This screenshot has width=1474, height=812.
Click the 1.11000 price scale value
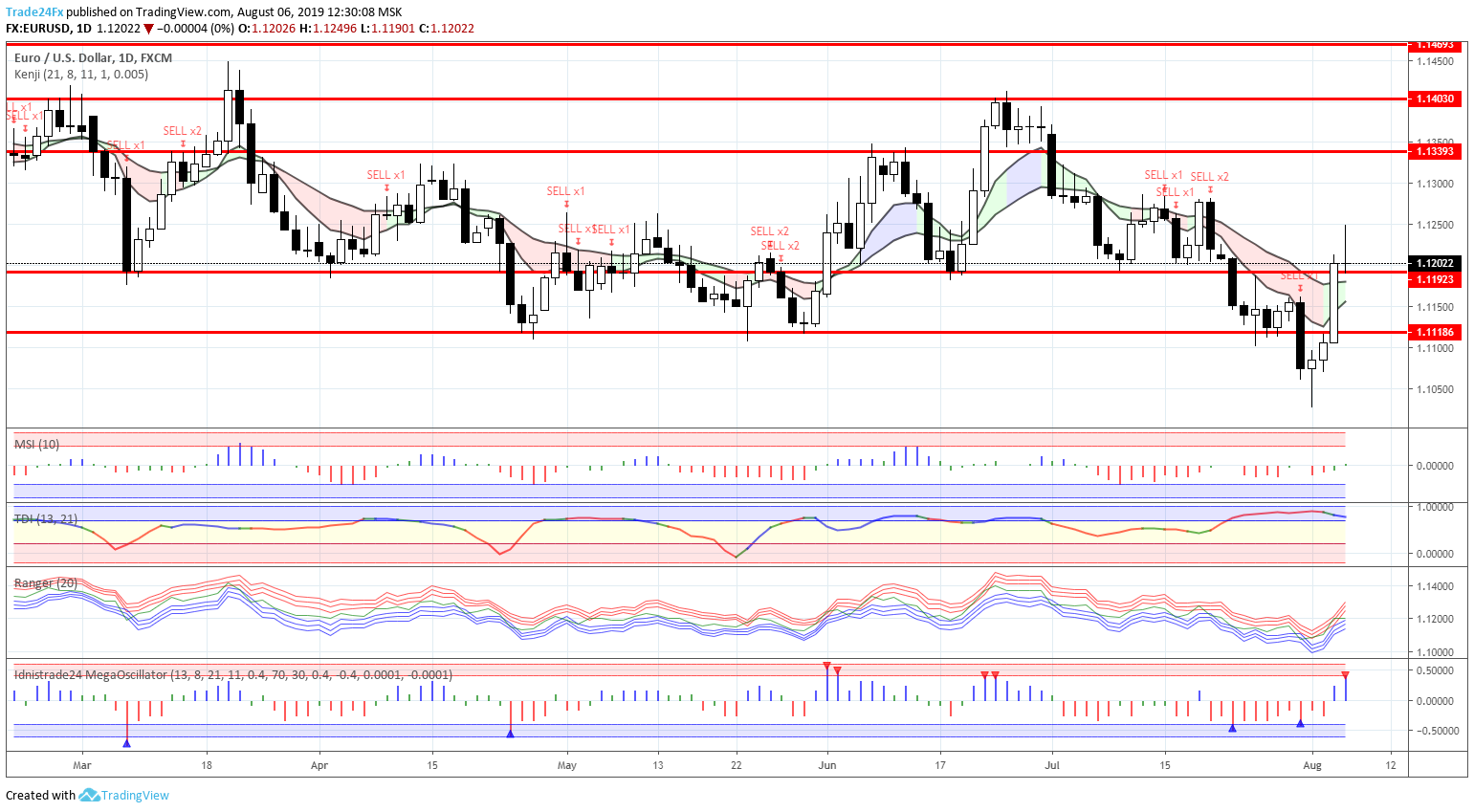pos(1435,348)
